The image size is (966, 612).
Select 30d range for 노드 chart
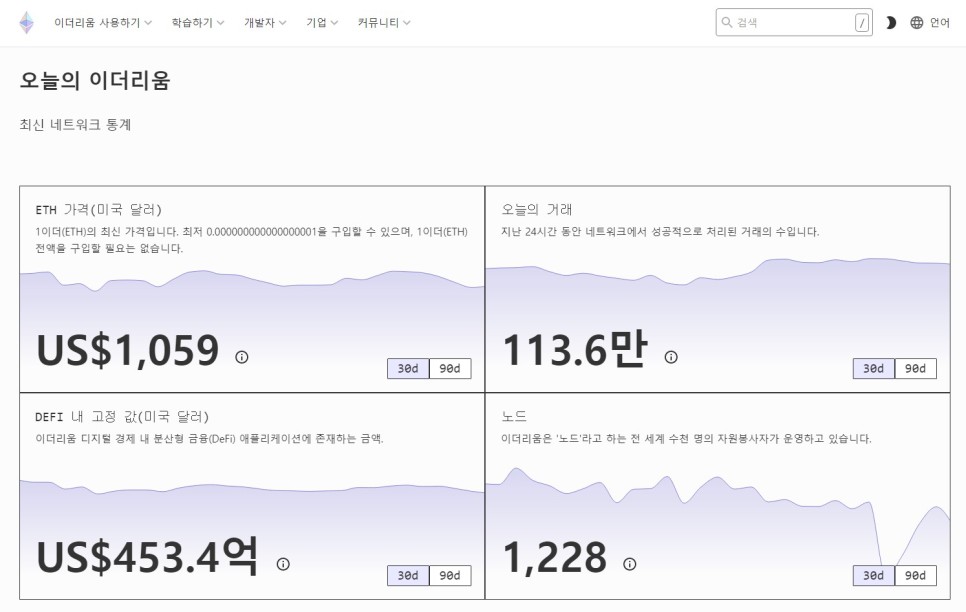coord(874,576)
